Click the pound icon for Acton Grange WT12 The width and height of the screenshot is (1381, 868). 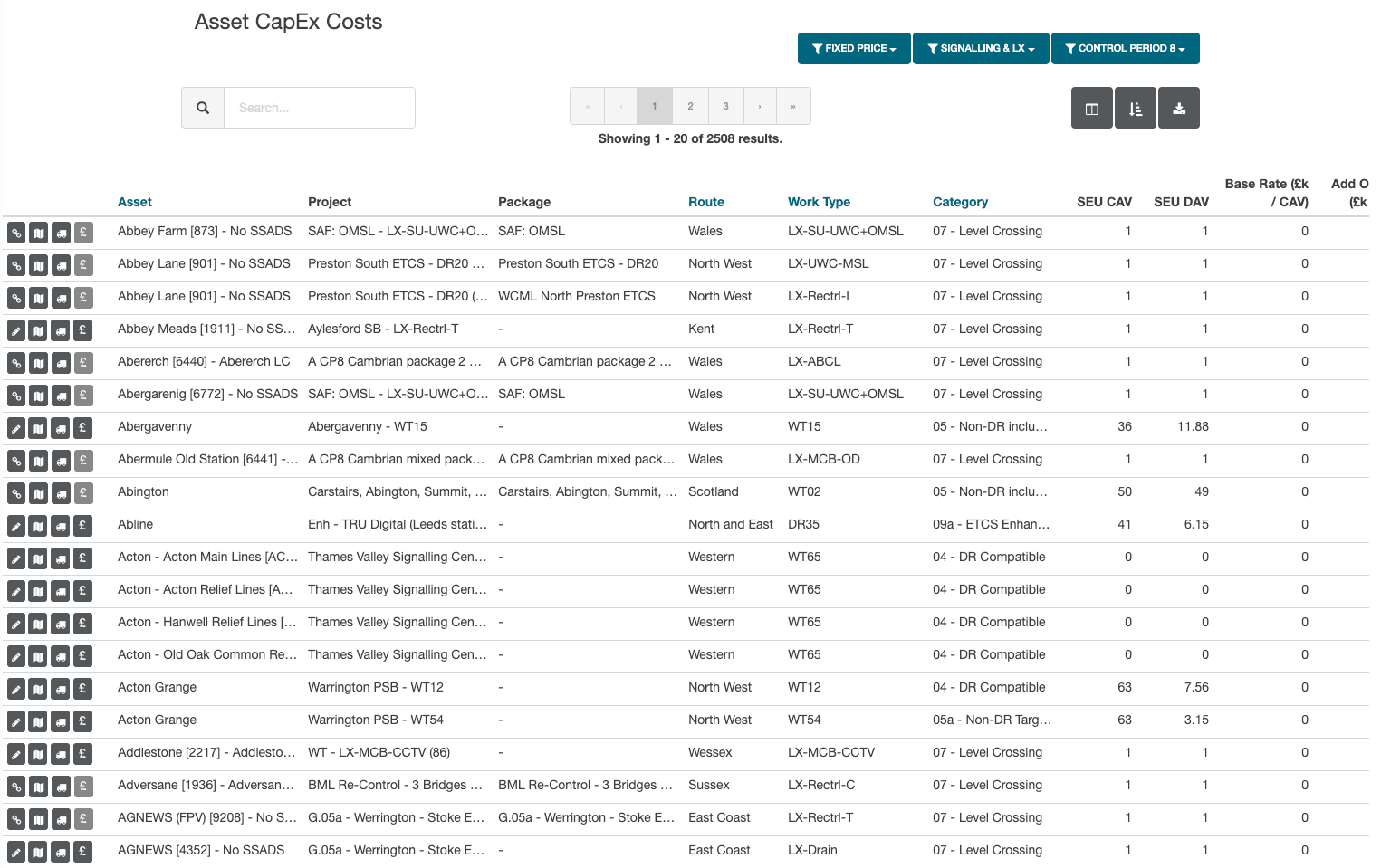[82, 689]
